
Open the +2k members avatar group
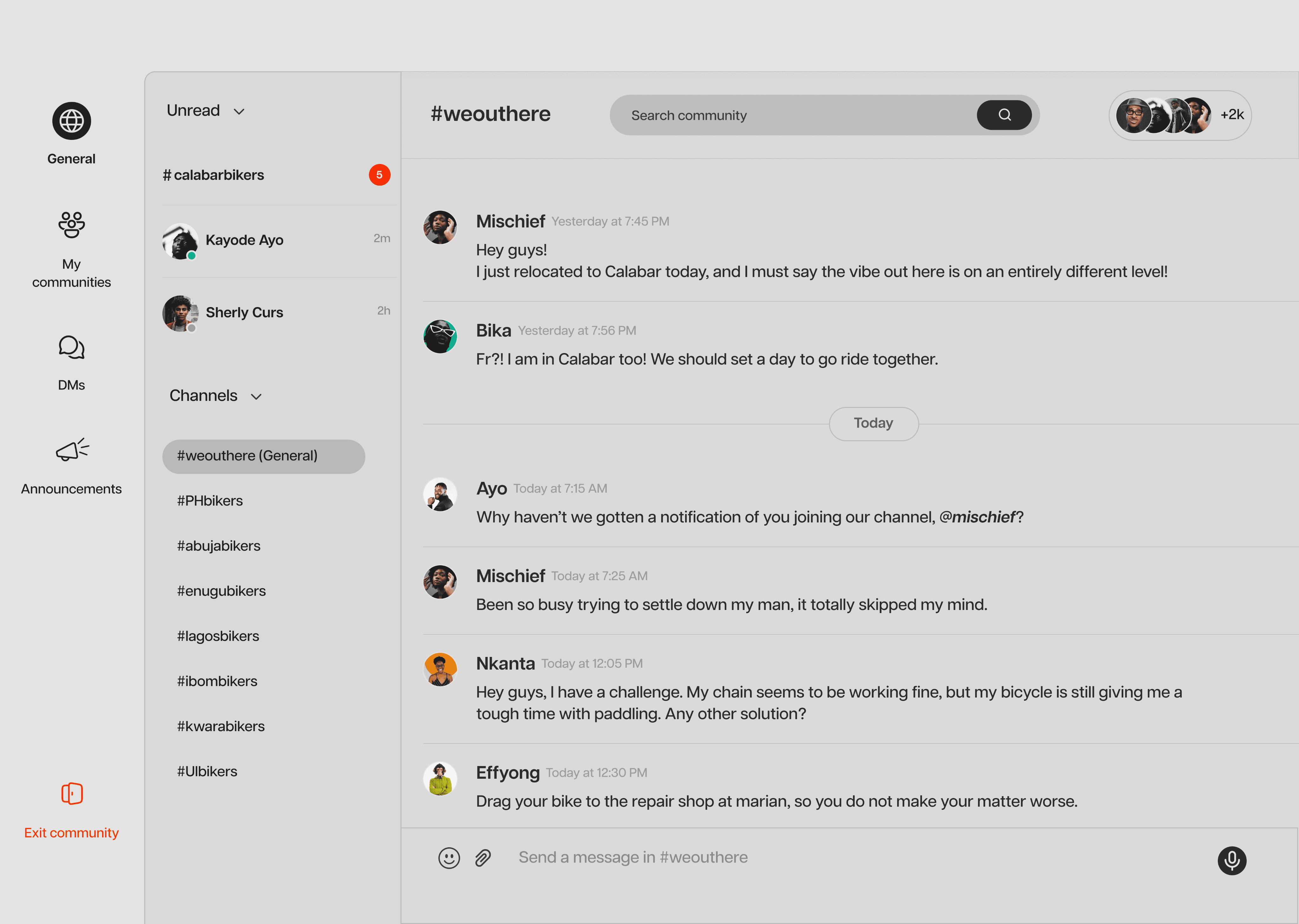(1179, 115)
